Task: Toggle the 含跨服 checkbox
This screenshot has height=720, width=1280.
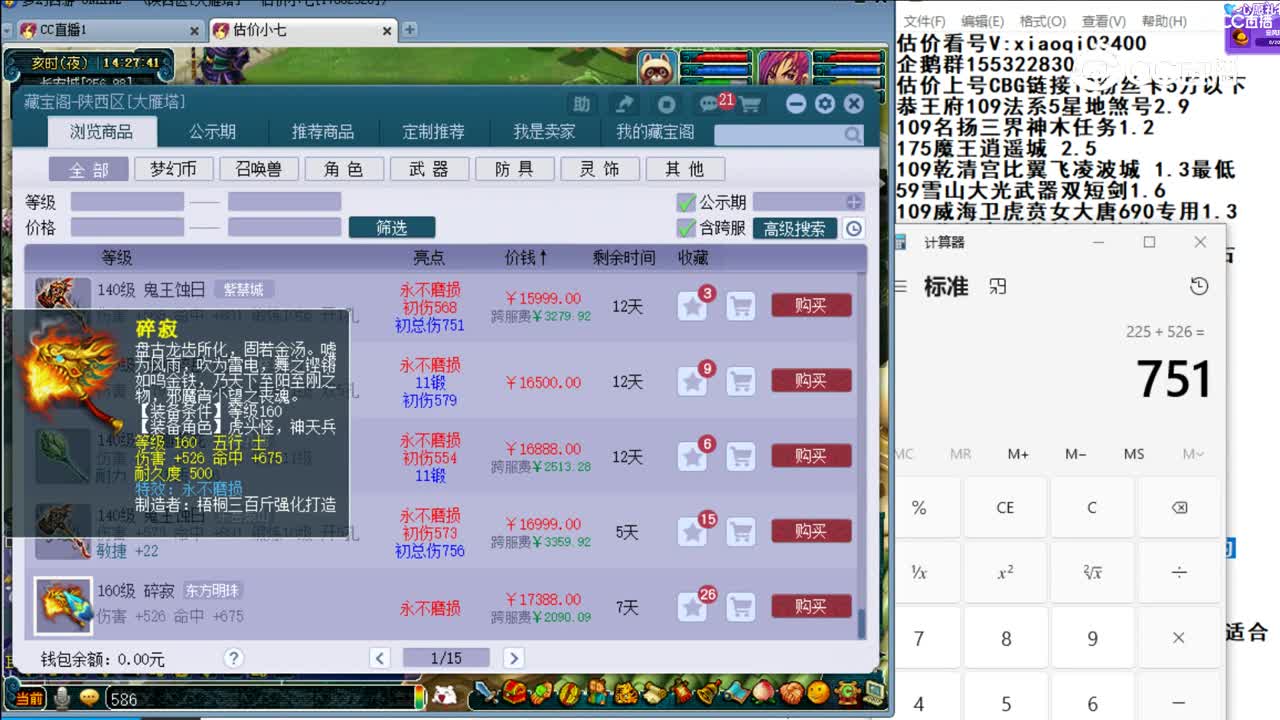Action: pos(686,229)
